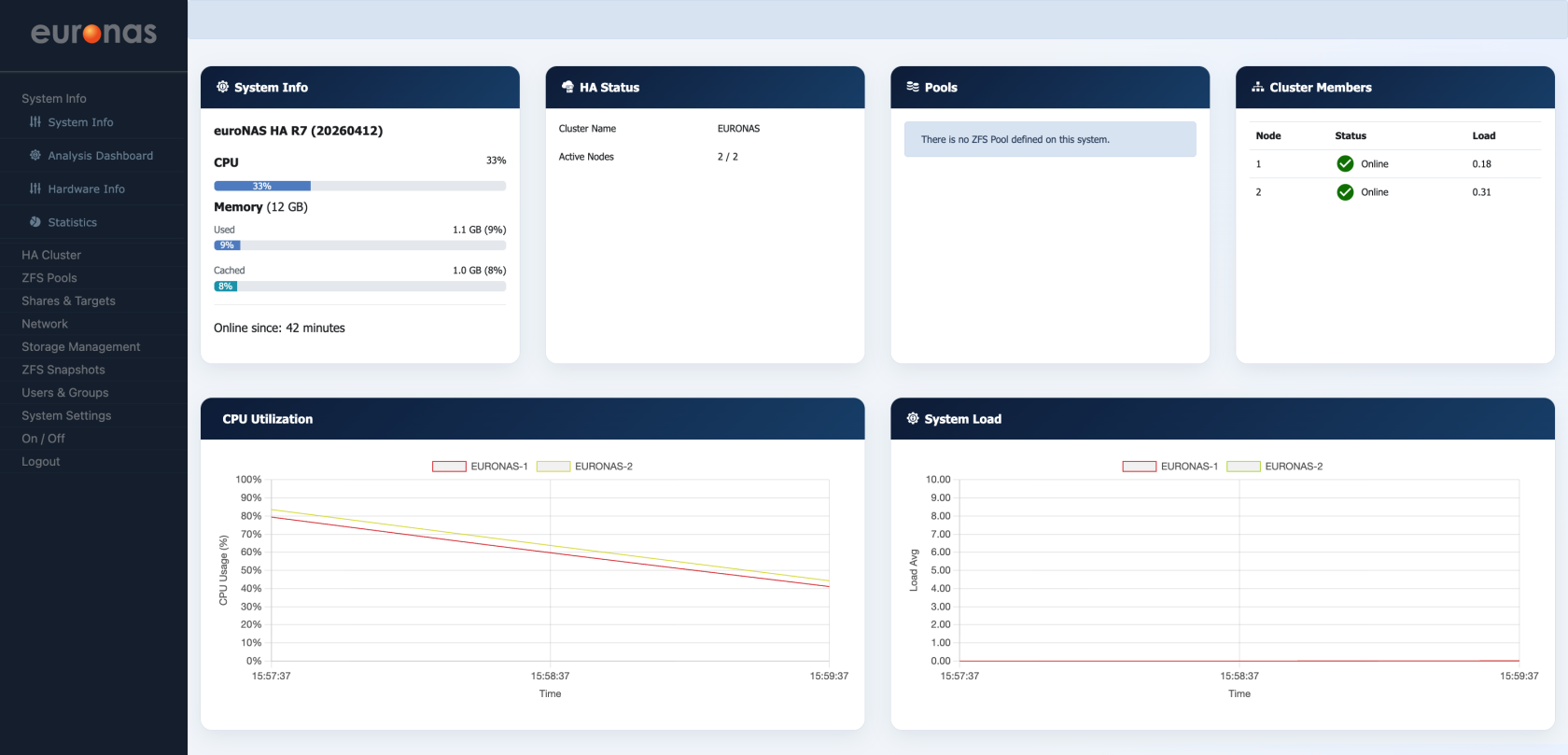1568x755 pixels.
Task: Click the CPU Utilization chart title
Action: coord(268,419)
